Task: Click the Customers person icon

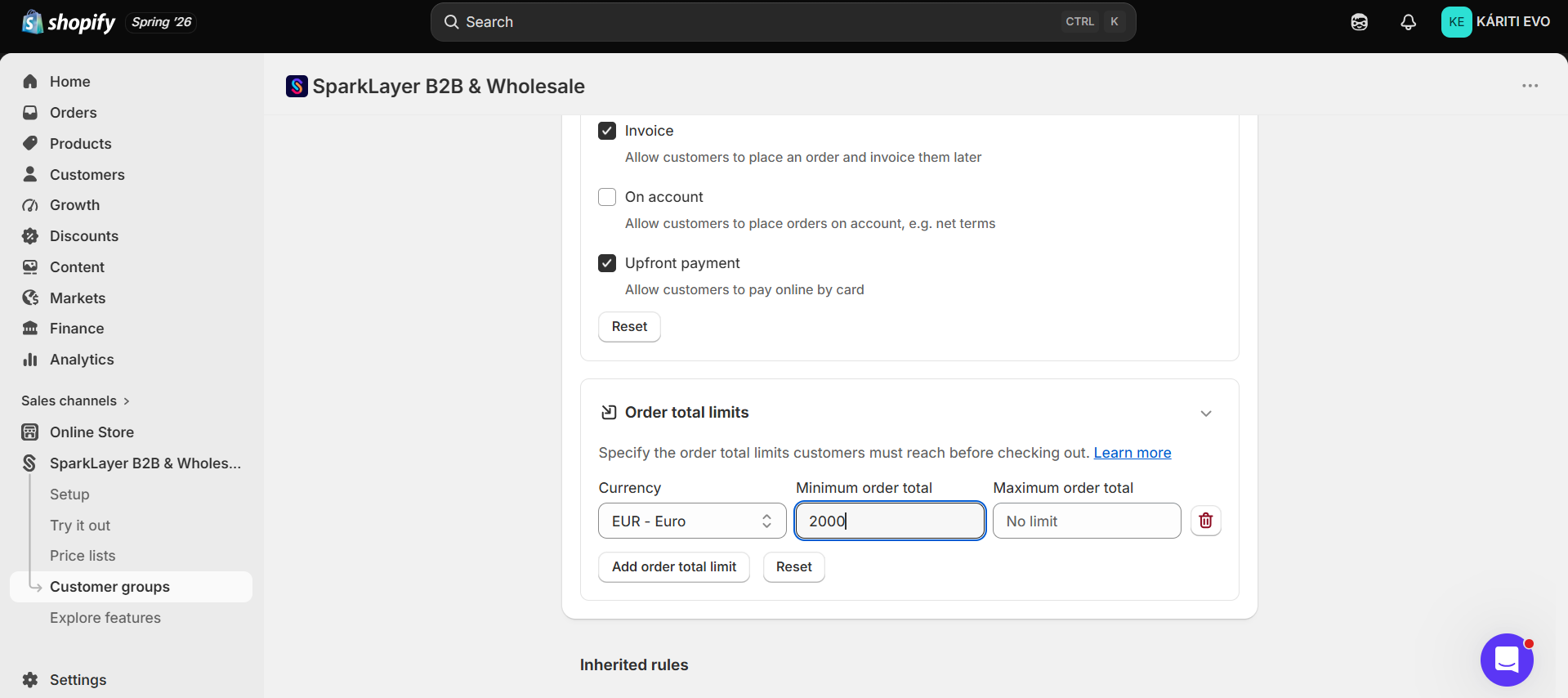Action: pos(30,174)
